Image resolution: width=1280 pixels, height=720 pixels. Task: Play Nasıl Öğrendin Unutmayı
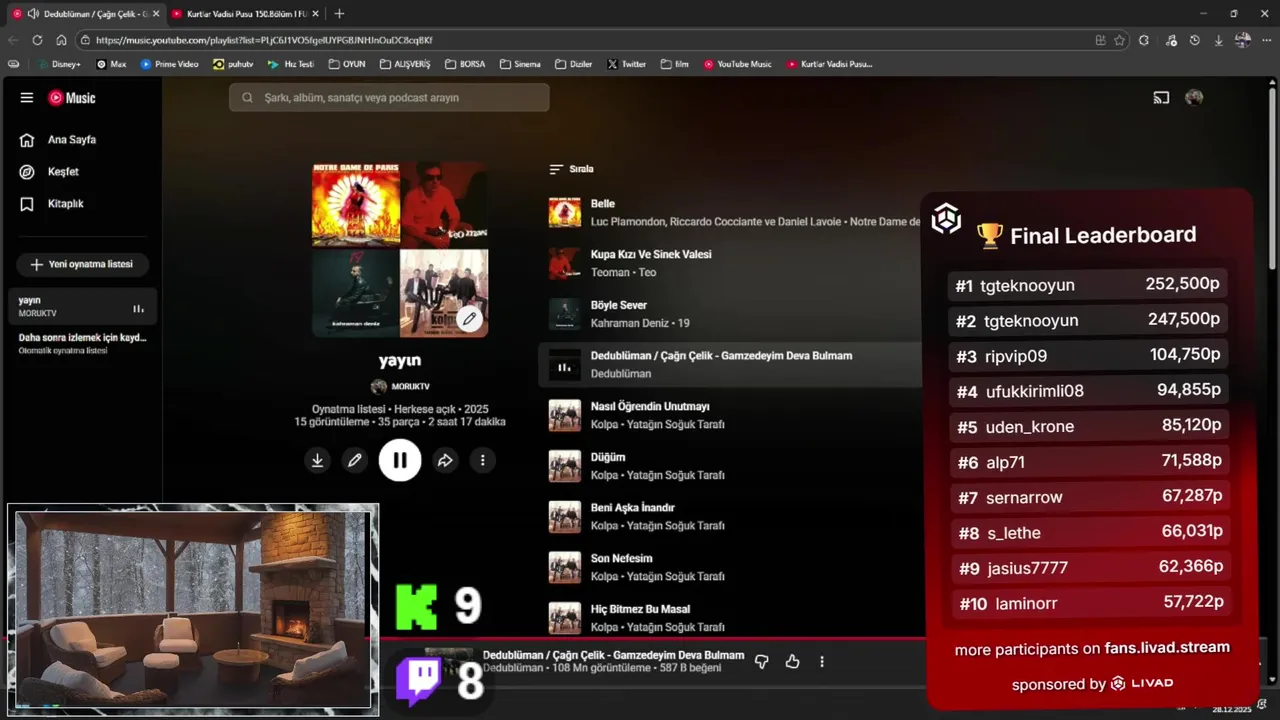tap(650, 406)
